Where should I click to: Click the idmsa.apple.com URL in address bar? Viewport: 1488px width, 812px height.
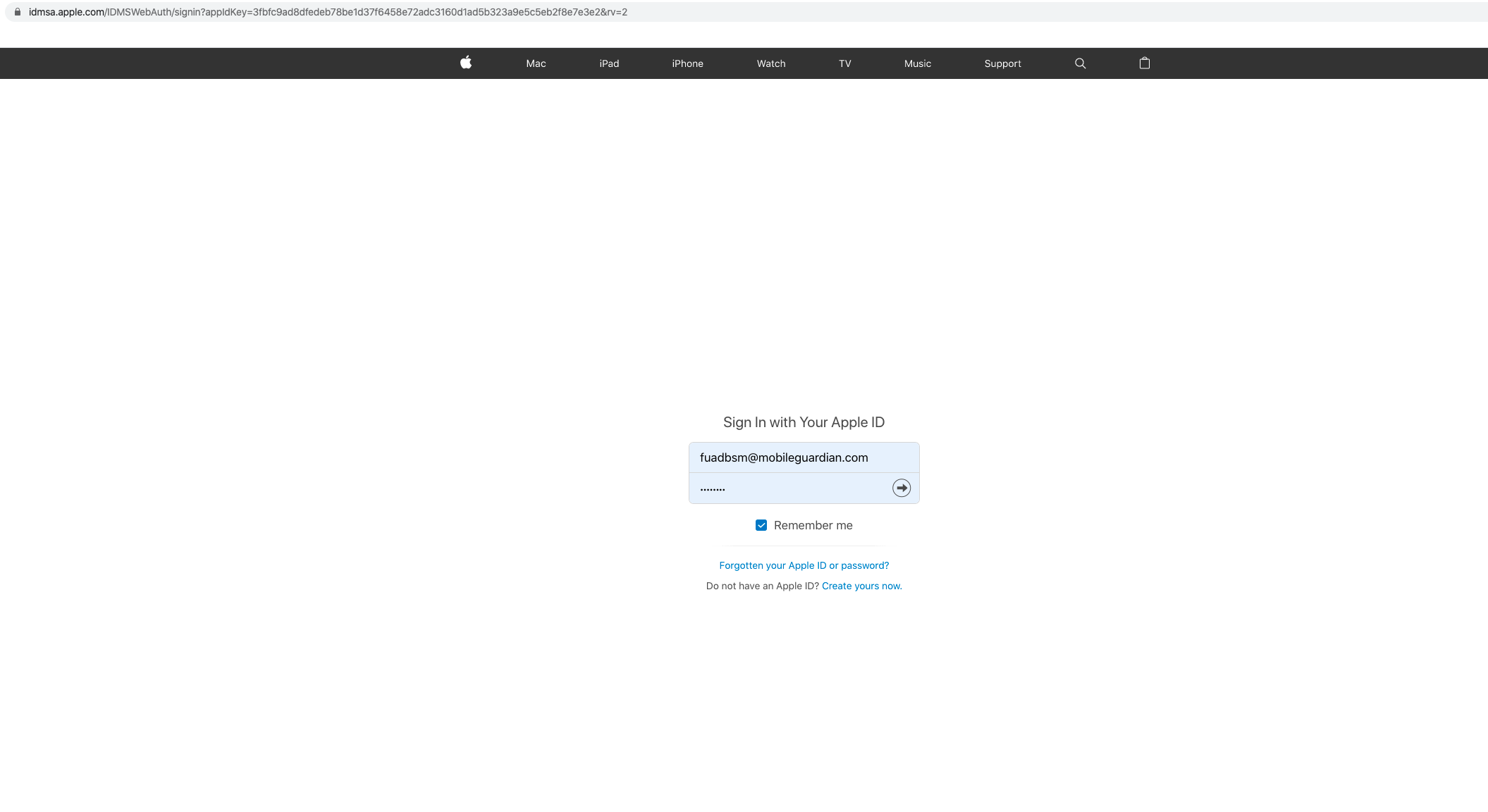tap(328, 12)
